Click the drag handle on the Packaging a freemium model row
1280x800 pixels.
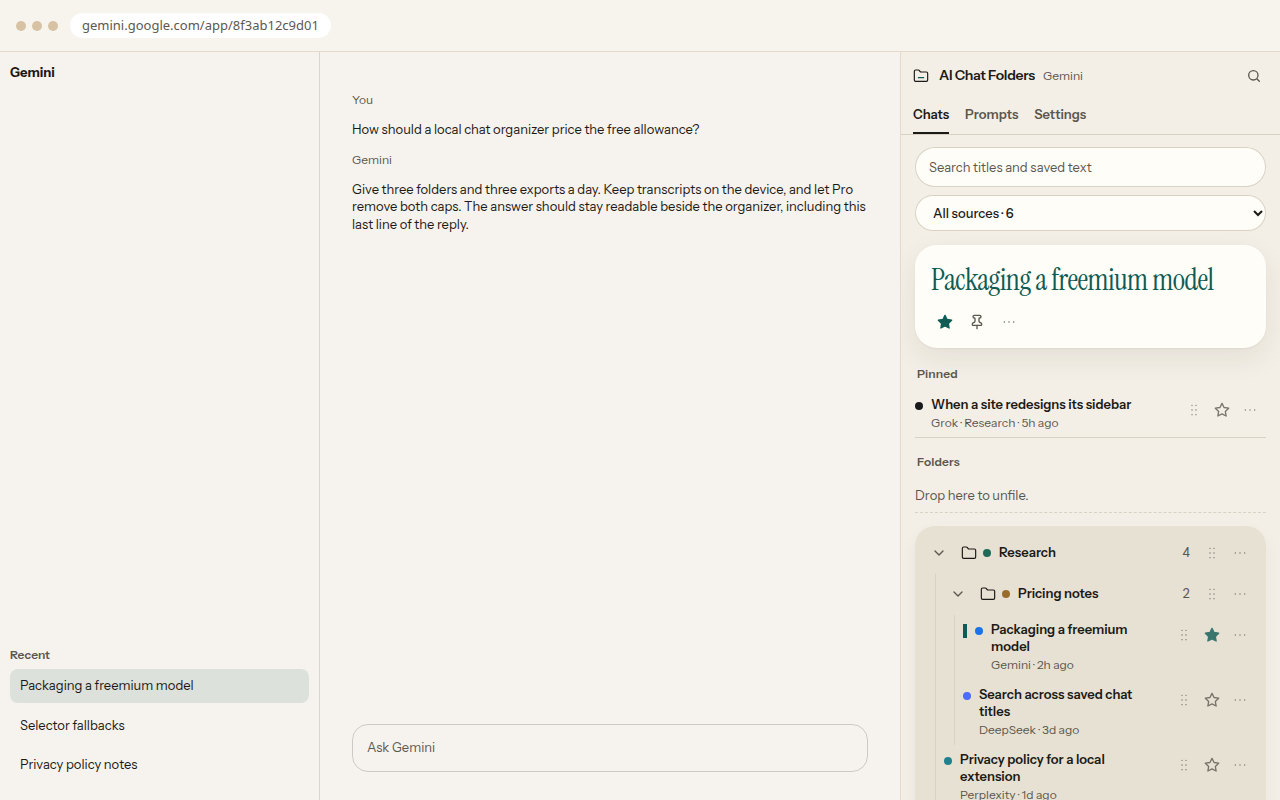coord(1184,635)
